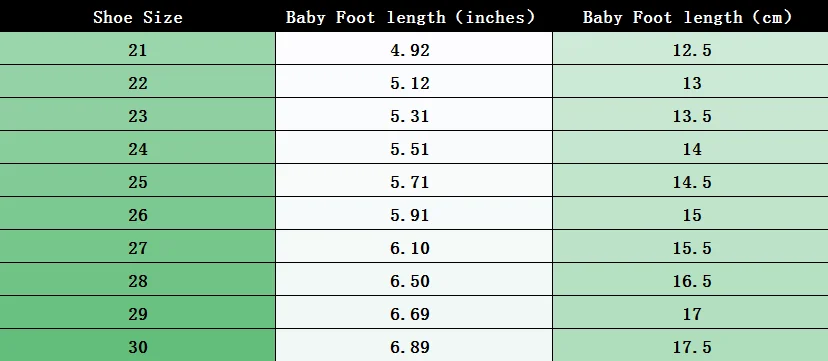Click shoe size 27 cell
The height and width of the screenshot is (361, 828).
pos(137,246)
